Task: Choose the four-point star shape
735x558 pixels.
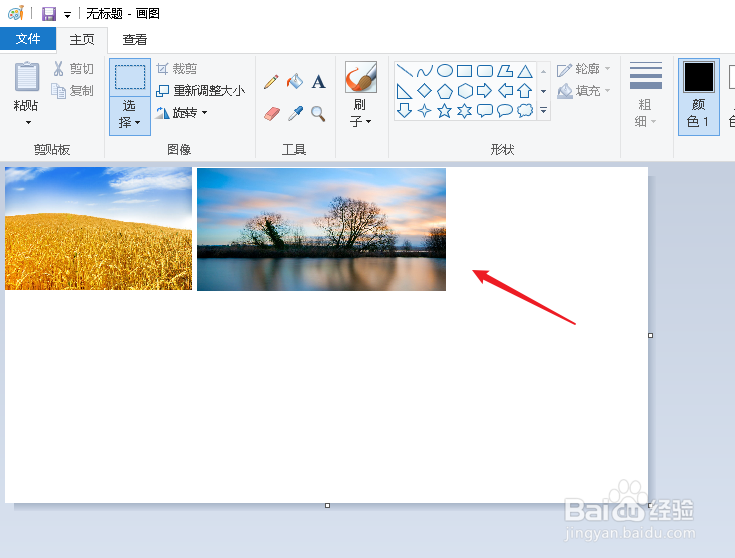Action: pyautogui.click(x=424, y=111)
